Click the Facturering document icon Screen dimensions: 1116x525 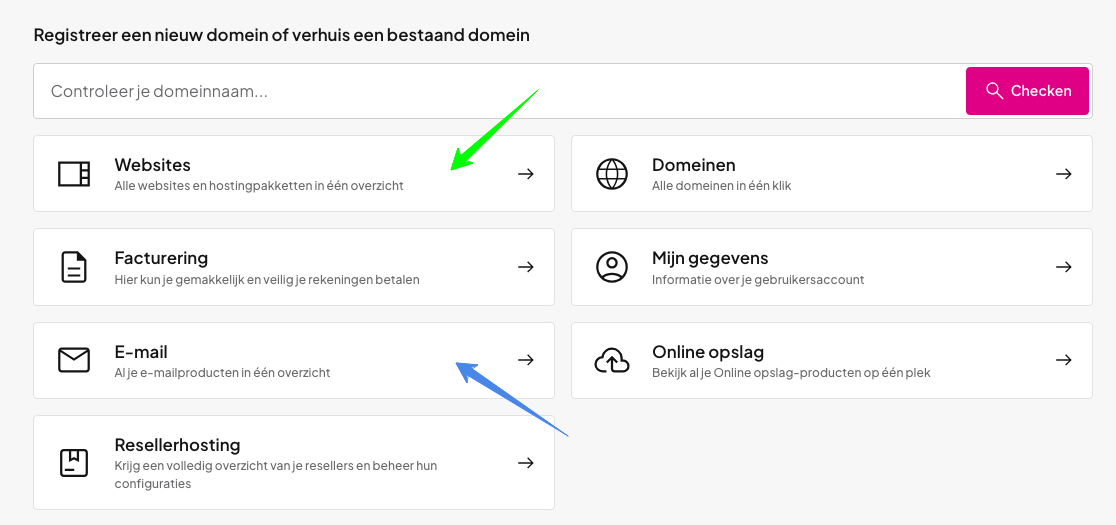74,267
